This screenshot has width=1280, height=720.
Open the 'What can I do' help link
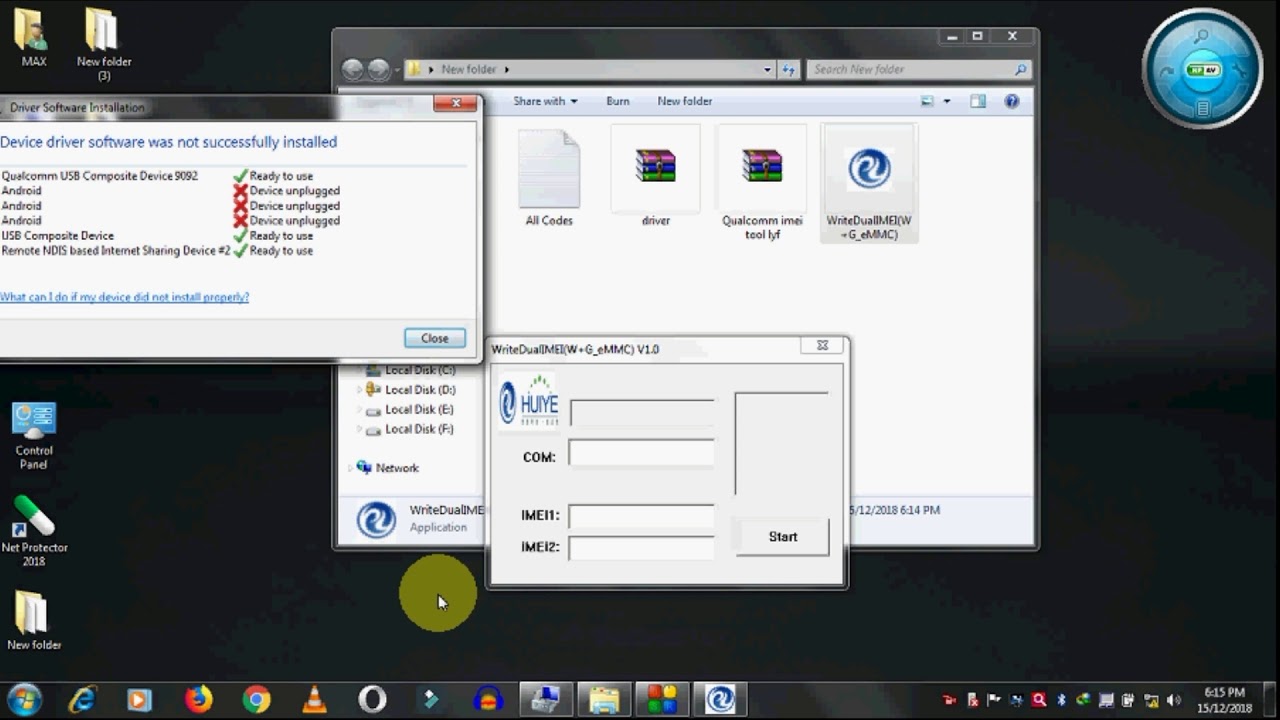(125, 297)
